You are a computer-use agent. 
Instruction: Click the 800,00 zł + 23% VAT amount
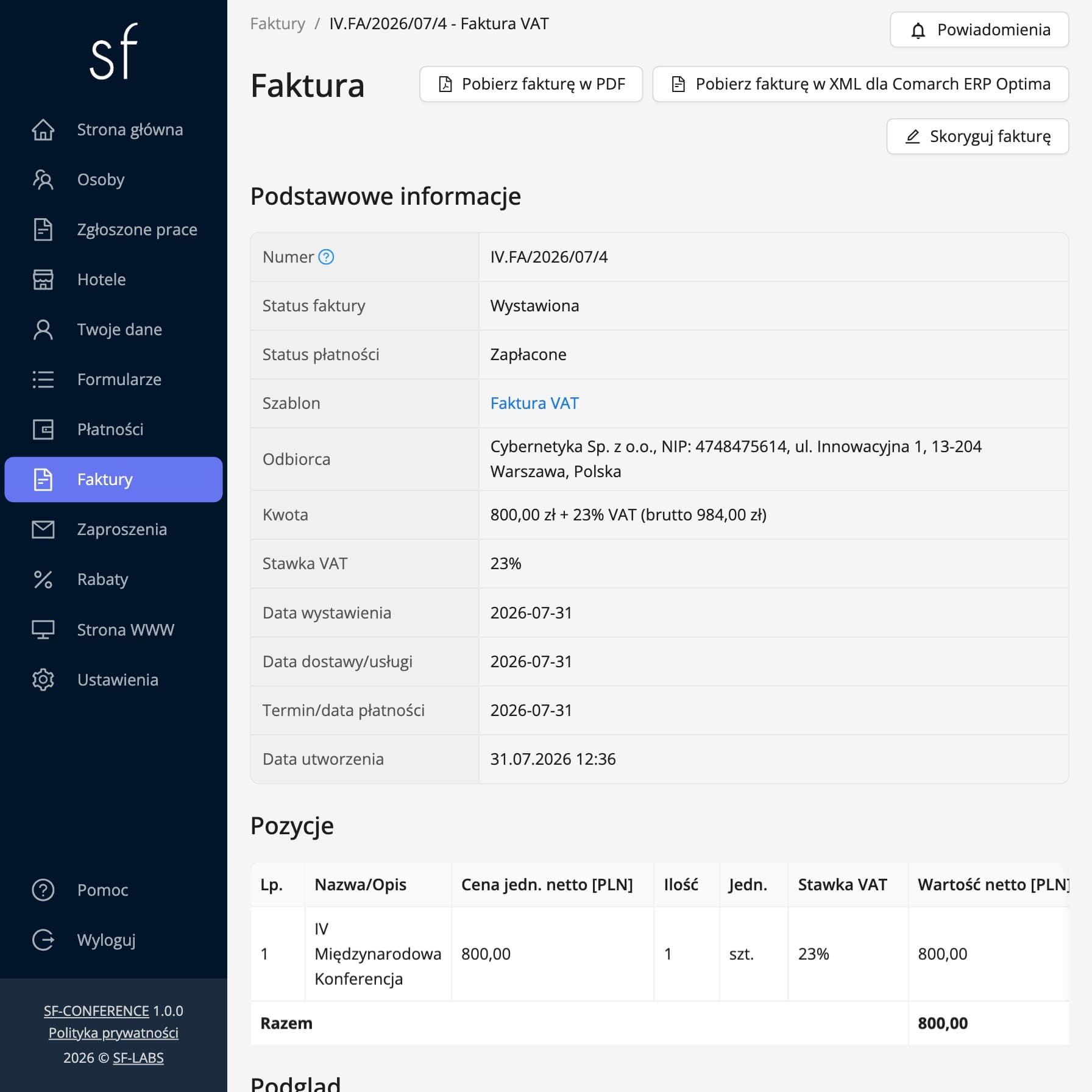coord(628,515)
